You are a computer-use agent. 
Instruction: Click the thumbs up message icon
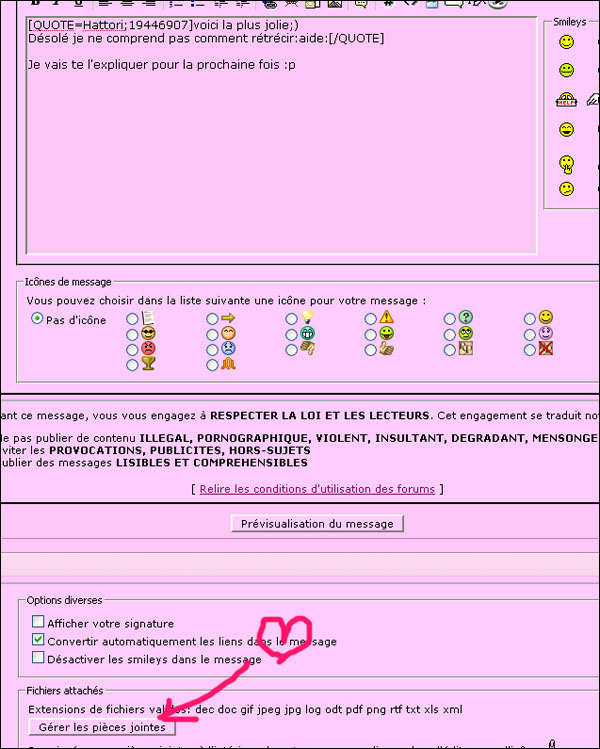click(x=386, y=349)
